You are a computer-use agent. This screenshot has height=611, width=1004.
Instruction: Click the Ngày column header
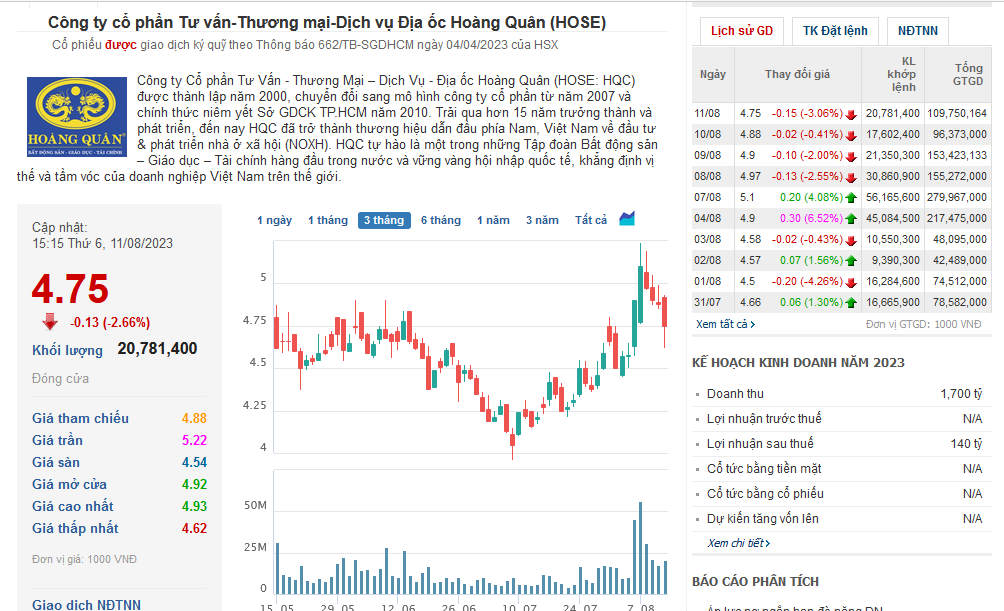point(713,74)
